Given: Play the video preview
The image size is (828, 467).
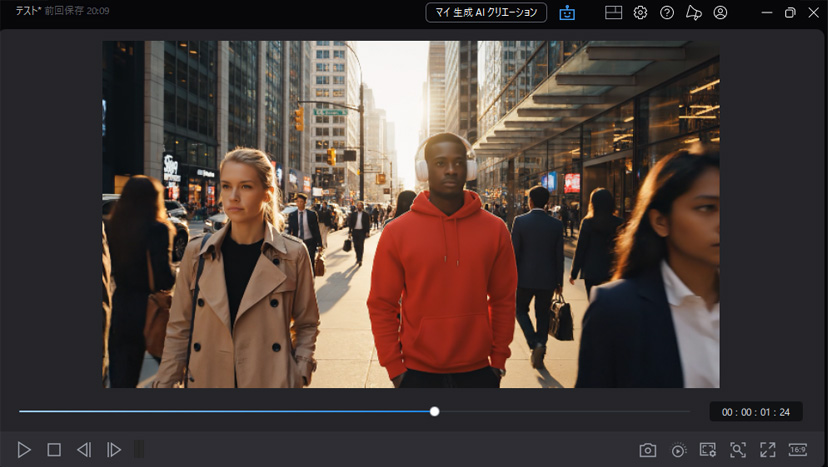Looking at the screenshot, I should point(25,450).
